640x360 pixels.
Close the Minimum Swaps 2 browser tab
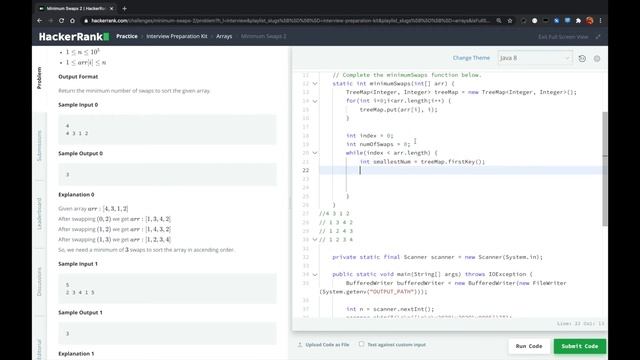point(112,8)
